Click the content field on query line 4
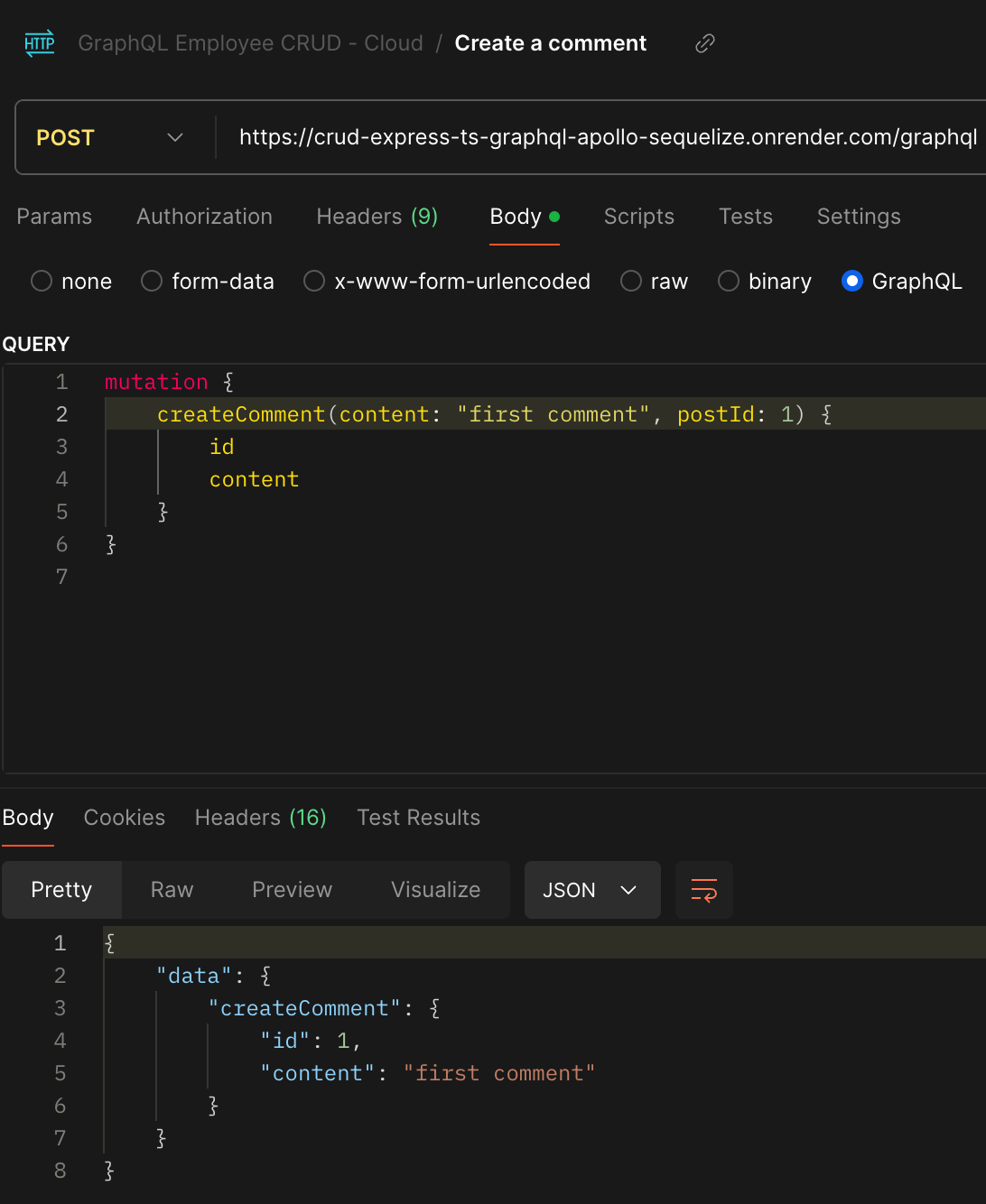The width and height of the screenshot is (986, 1204). [x=255, y=479]
